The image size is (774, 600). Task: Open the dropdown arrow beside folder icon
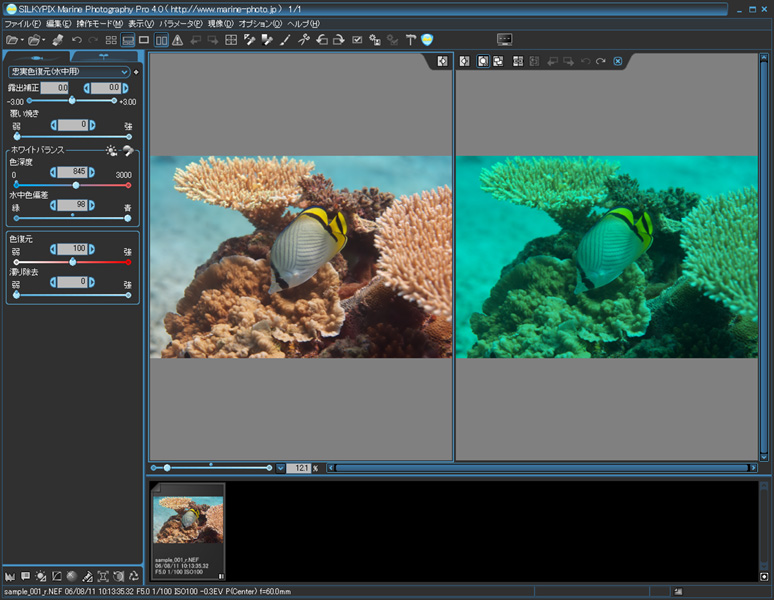[22, 40]
